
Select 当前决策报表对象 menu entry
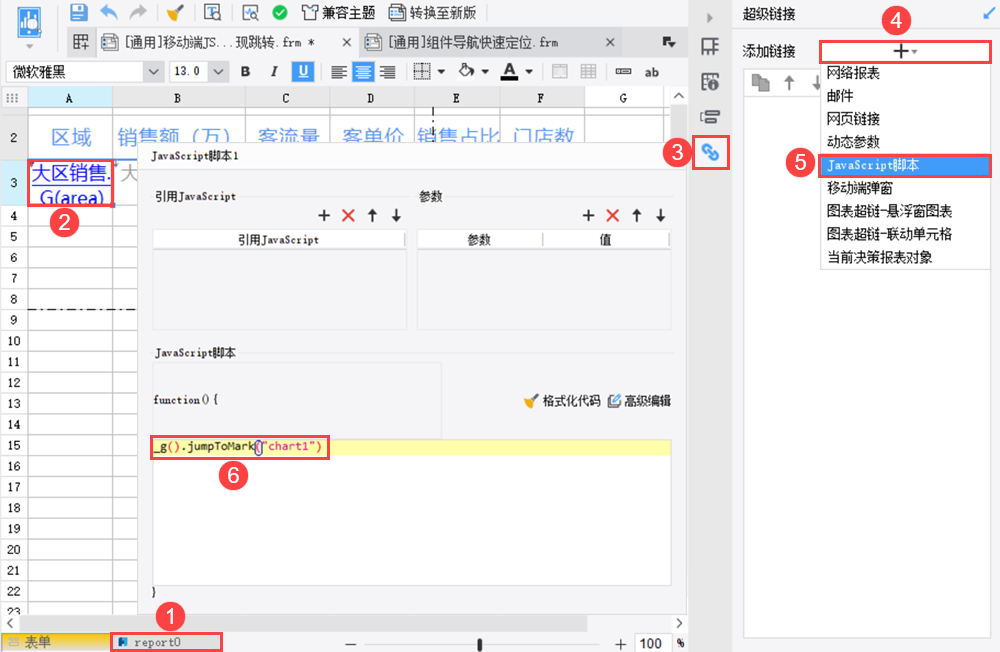[879, 257]
